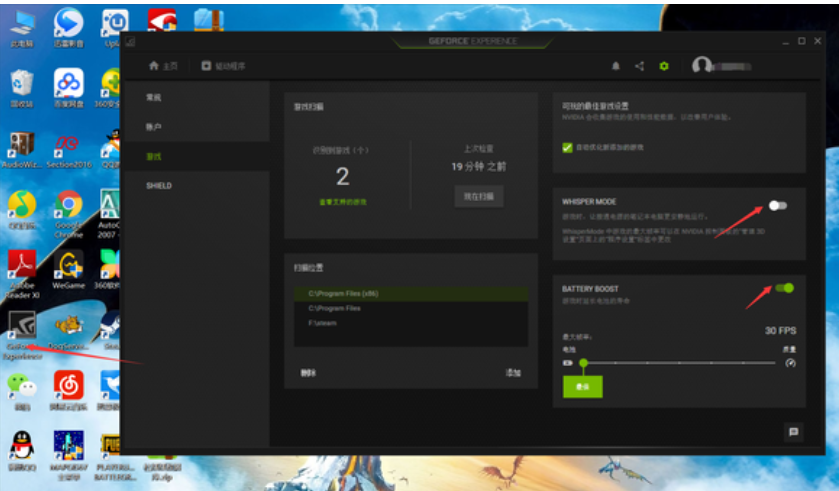Select the C:\Program Files (x86) scan location

[410, 294]
